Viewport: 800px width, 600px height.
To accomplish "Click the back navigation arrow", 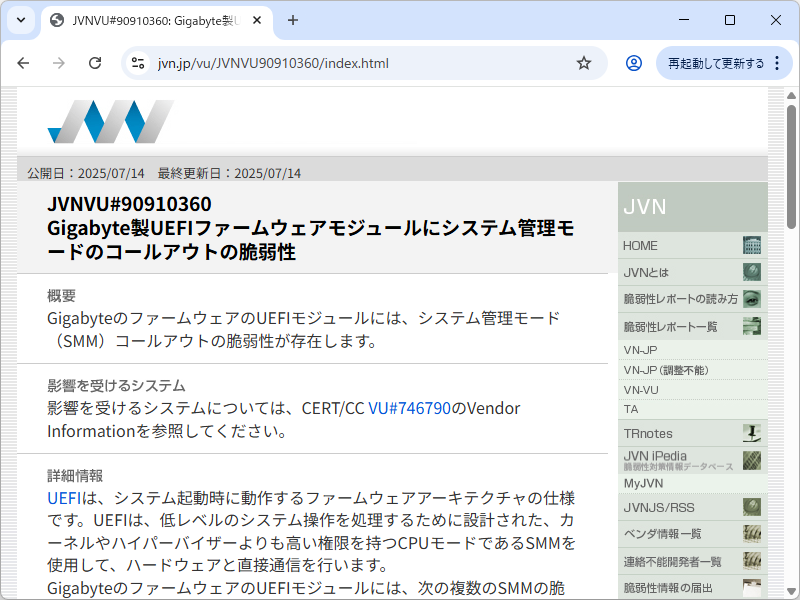I will tap(23, 62).
